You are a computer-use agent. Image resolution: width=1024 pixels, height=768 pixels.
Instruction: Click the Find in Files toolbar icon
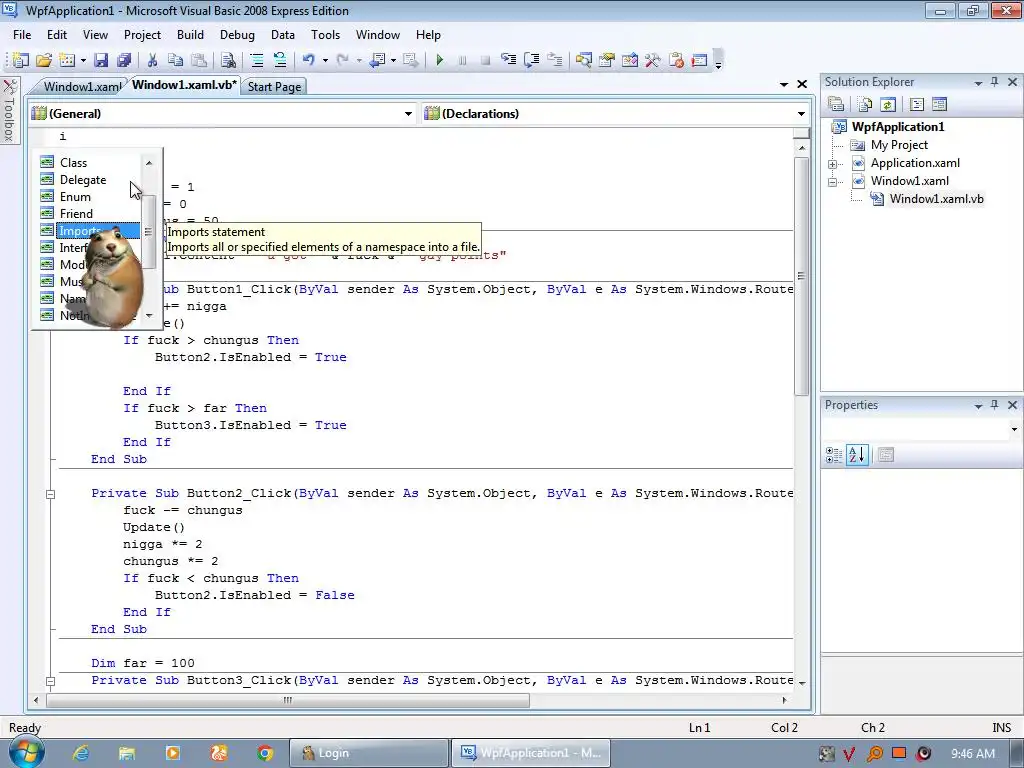(228, 61)
